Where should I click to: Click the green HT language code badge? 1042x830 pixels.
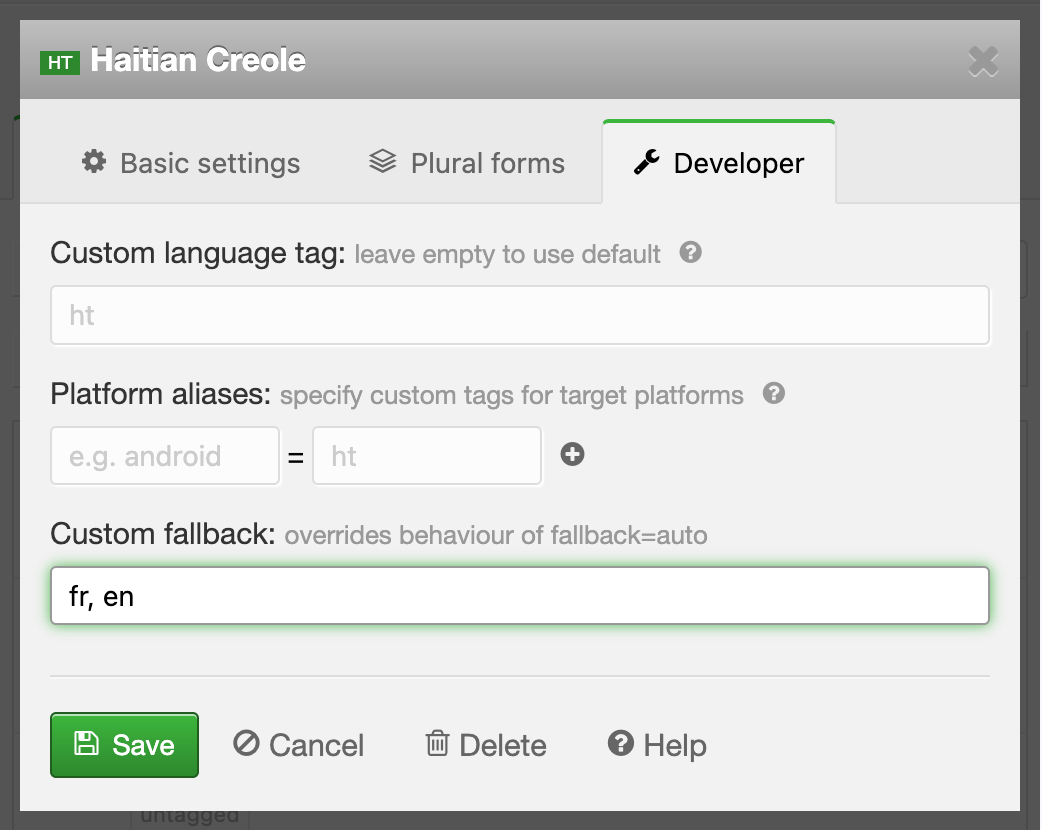[59, 62]
